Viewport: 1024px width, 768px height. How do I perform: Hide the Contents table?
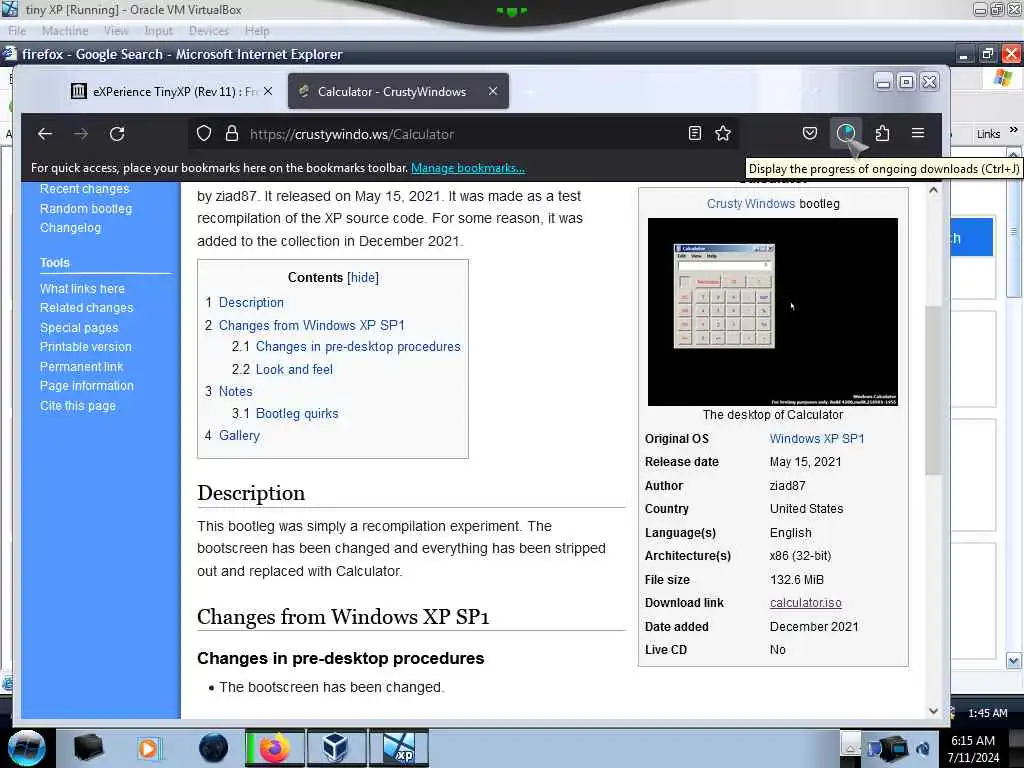tap(362, 278)
